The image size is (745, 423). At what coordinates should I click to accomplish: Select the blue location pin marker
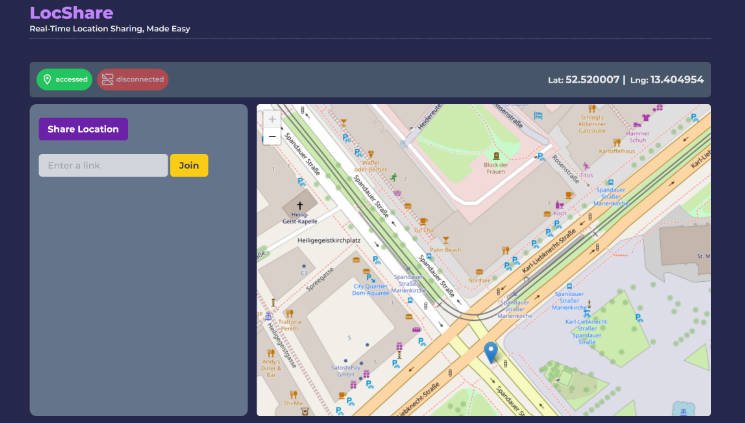(x=490, y=353)
